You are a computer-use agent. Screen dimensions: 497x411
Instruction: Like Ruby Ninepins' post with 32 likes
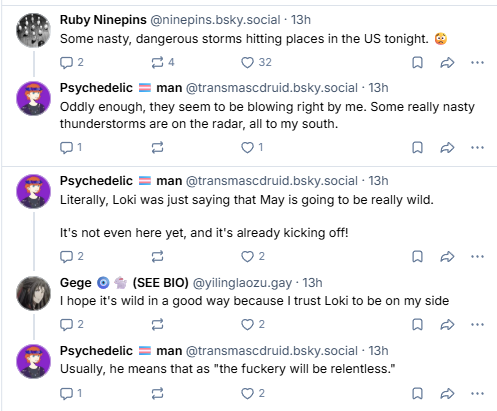coord(256,63)
